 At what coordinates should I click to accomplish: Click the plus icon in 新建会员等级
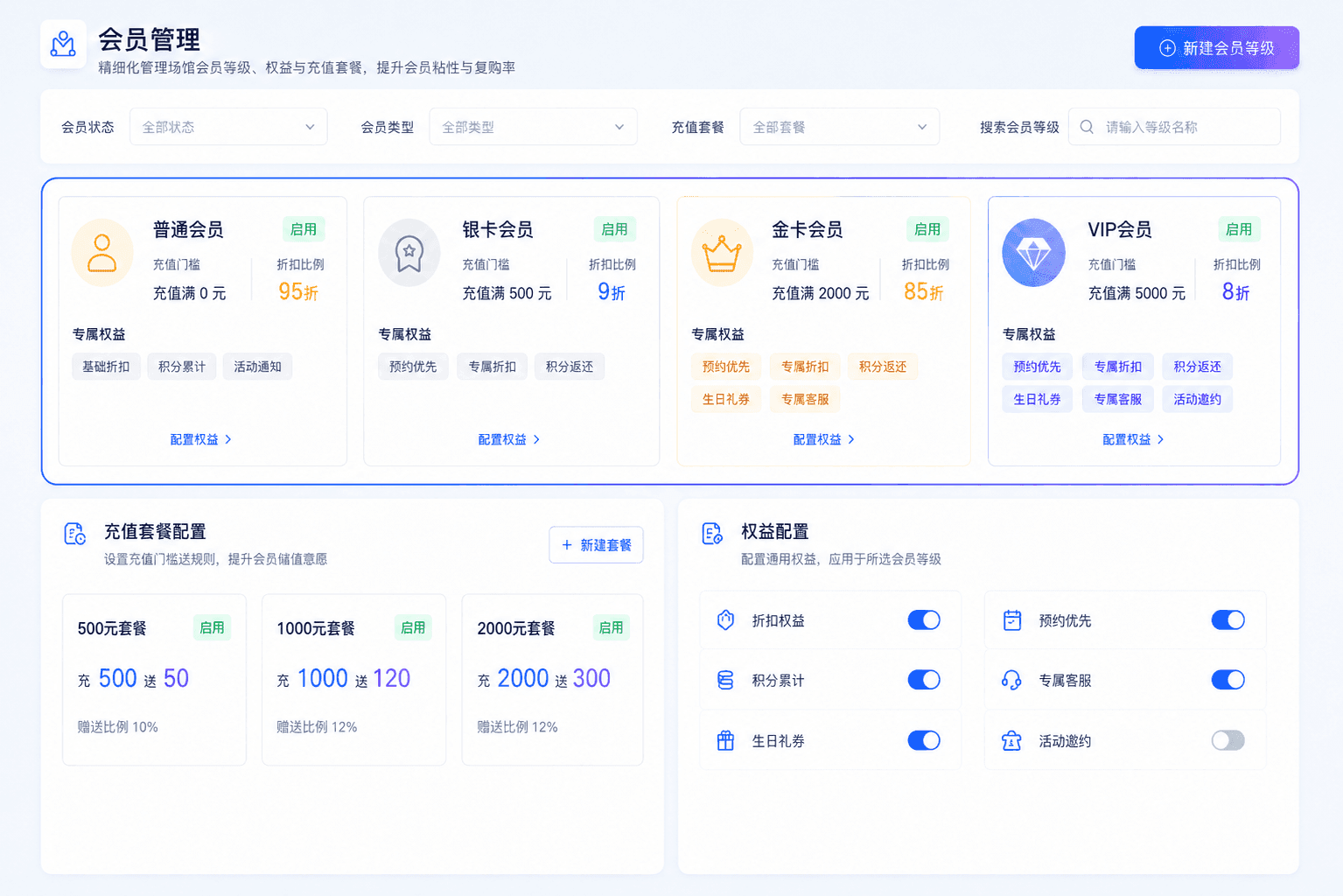(1167, 48)
